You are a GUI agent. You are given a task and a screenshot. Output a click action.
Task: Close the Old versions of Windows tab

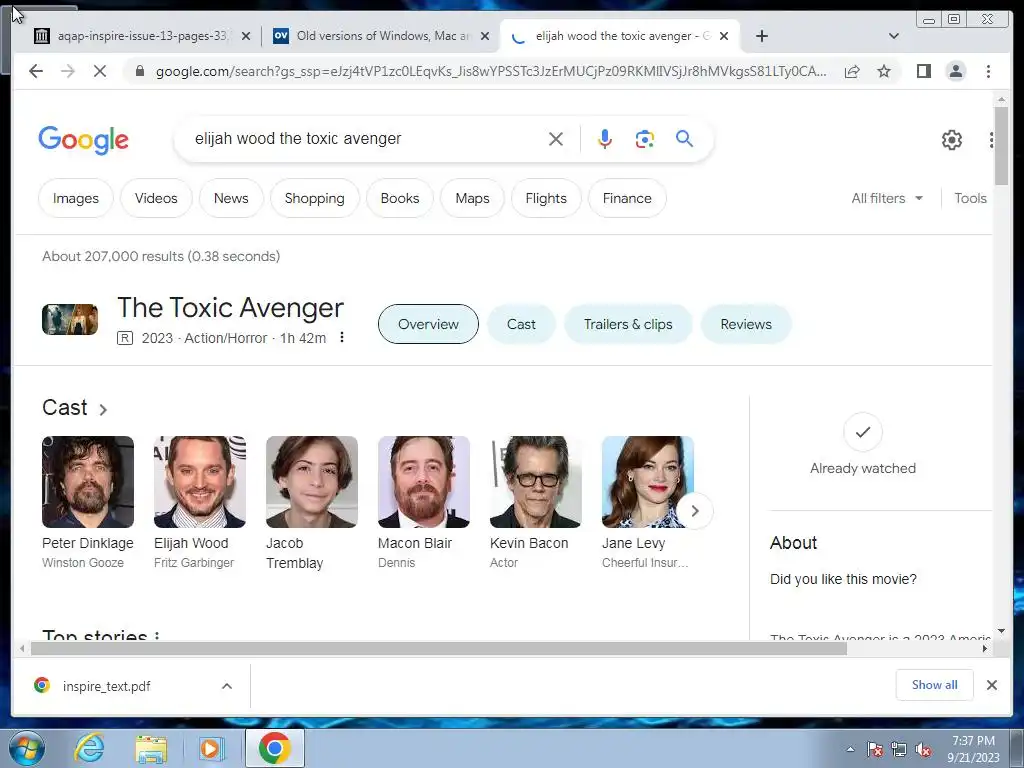tap(485, 36)
